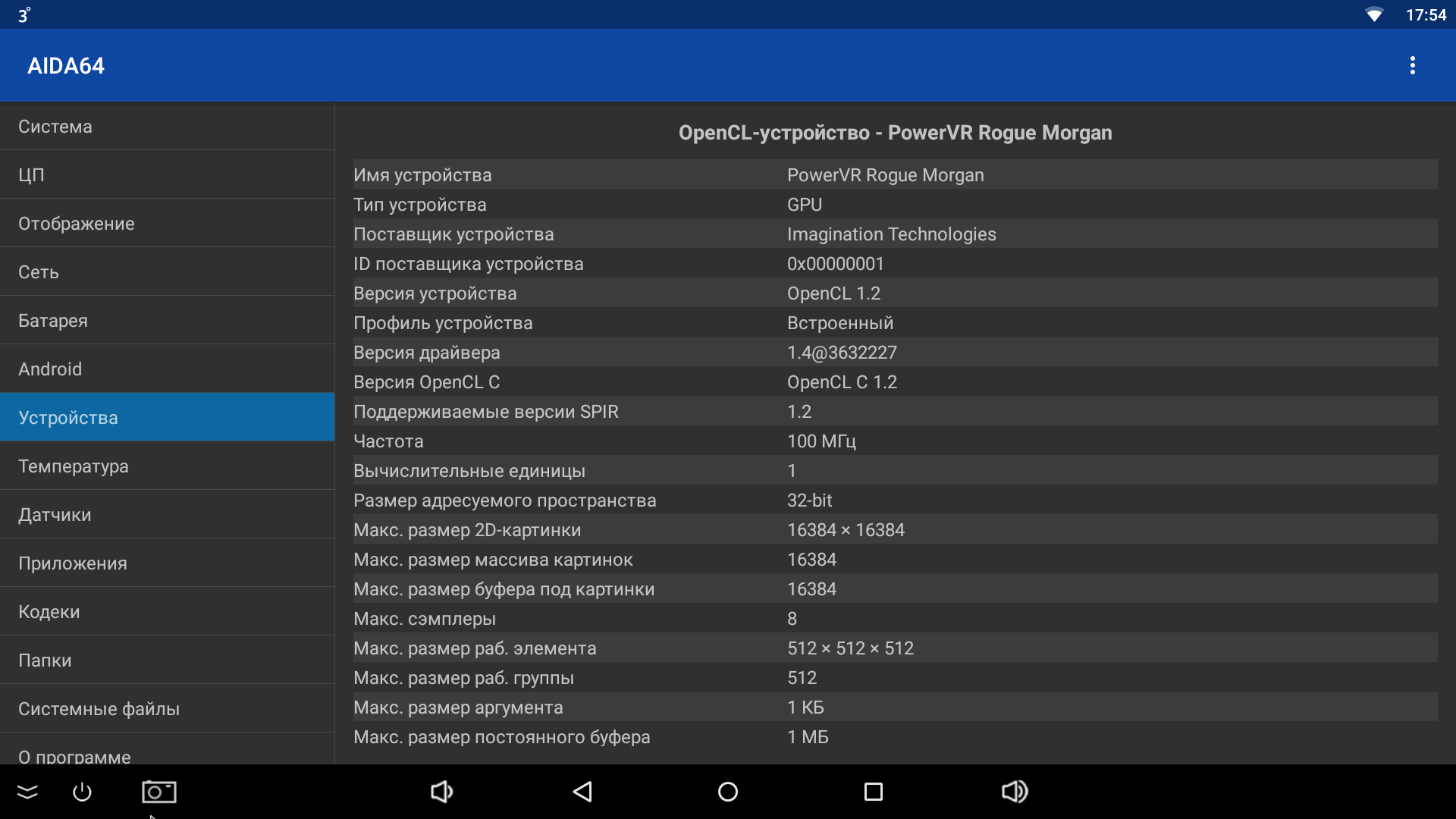The height and width of the screenshot is (819, 1456).
Task: Open the Кодеки list
Action: (167, 612)
